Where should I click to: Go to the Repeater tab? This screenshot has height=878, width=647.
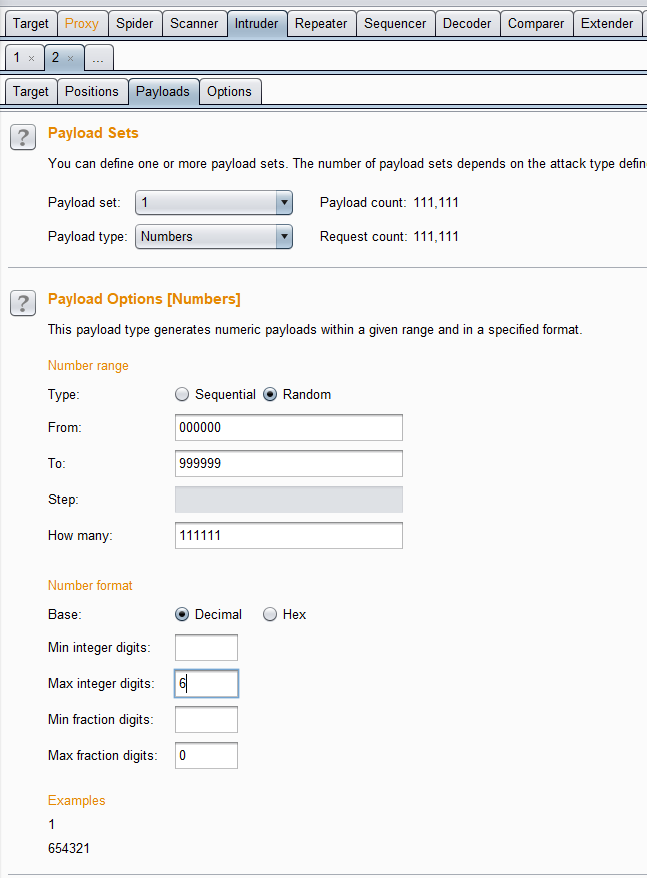pyautogui.click(x=321, y=24)
